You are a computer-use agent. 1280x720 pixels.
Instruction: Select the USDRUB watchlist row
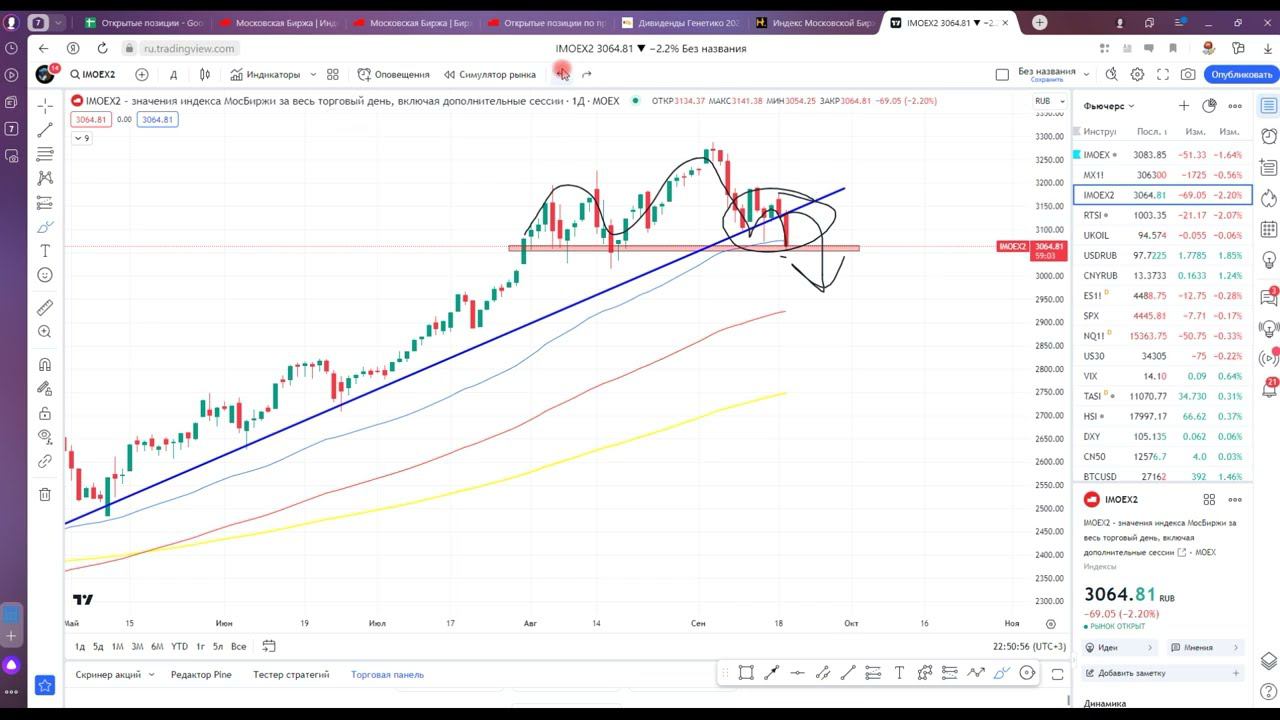pyautogui.click(x=1162, y=255)
